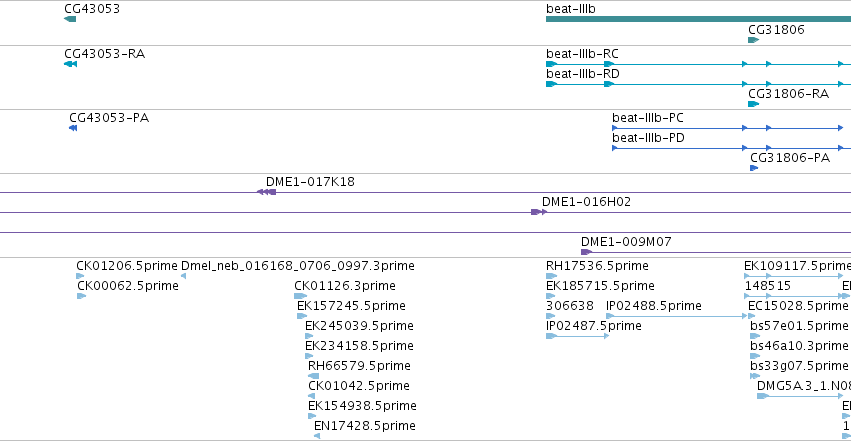Click the CG31806-RA transcript label
The image size is (851, 441).
789,93
